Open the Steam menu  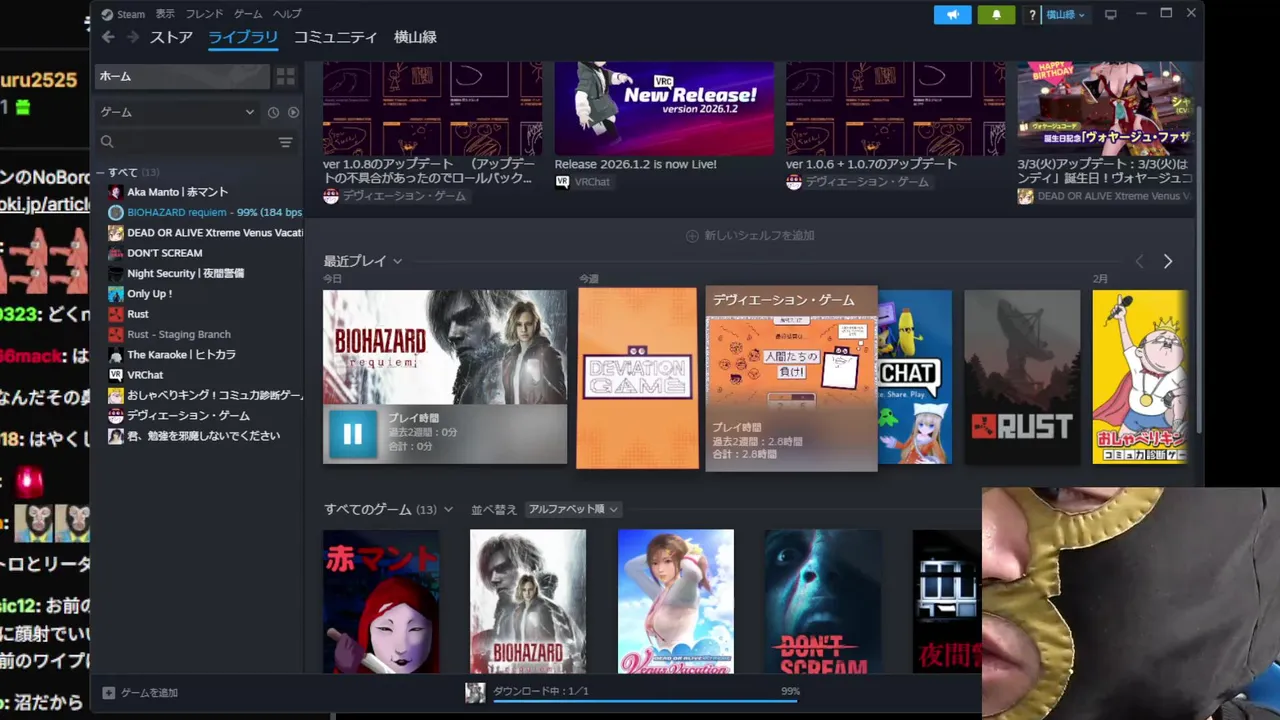(124, 14)
